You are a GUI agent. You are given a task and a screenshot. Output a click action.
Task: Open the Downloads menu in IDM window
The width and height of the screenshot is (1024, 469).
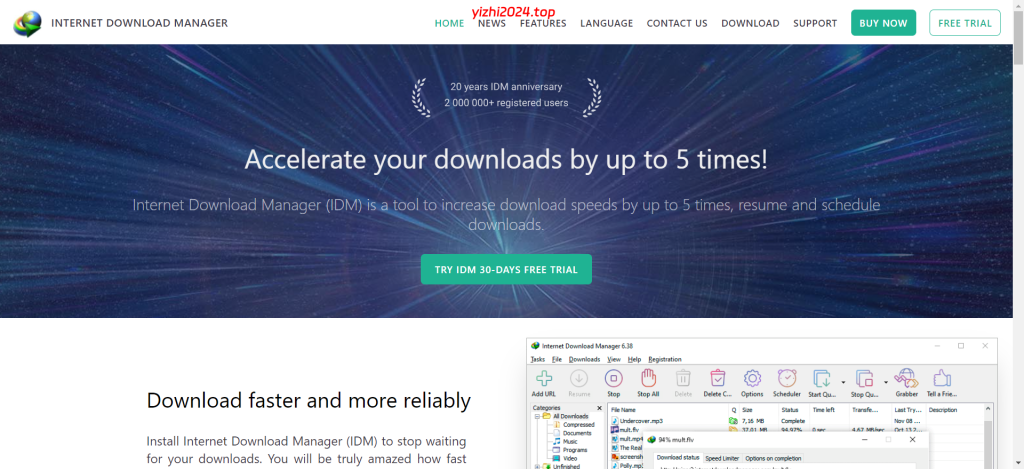[584, 359]
